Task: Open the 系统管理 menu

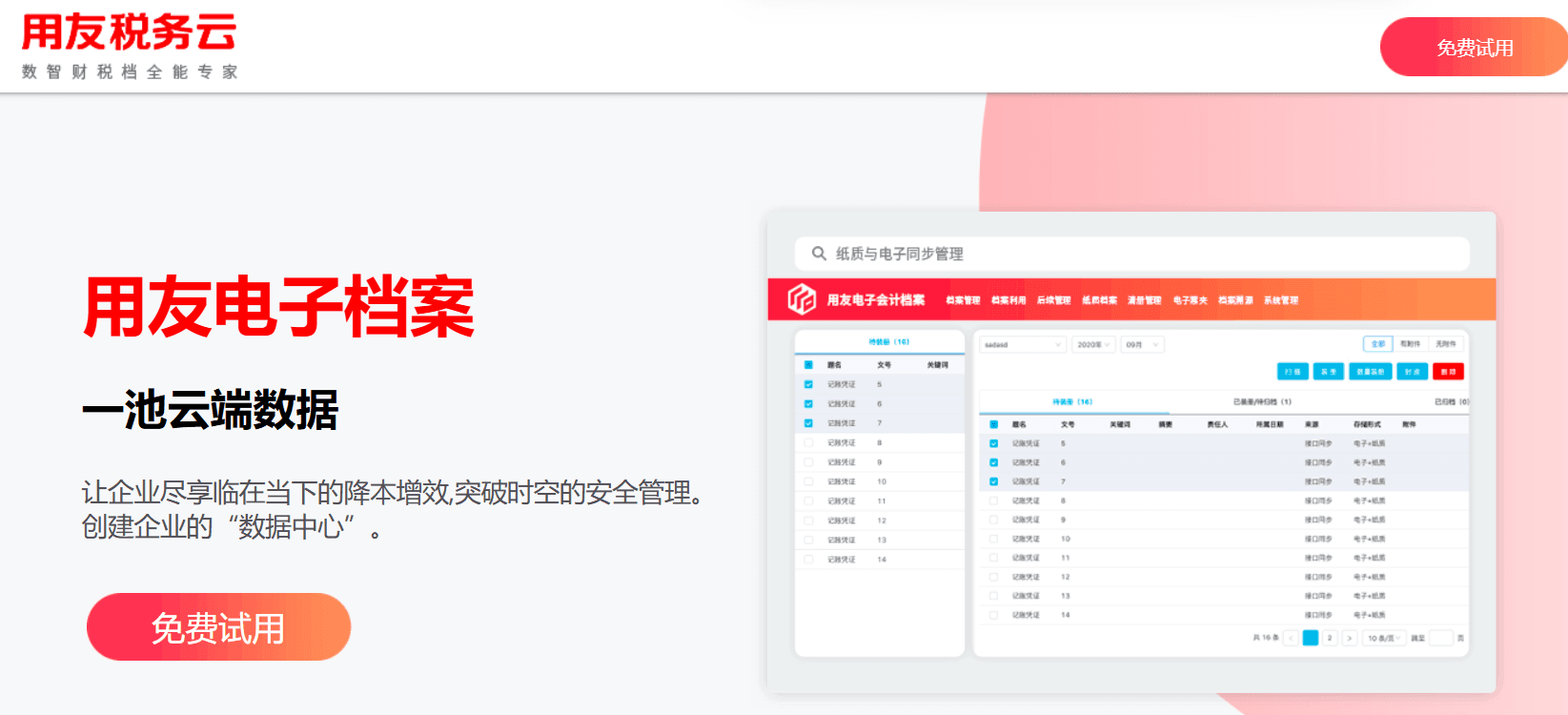Action: coord(1281,300)
